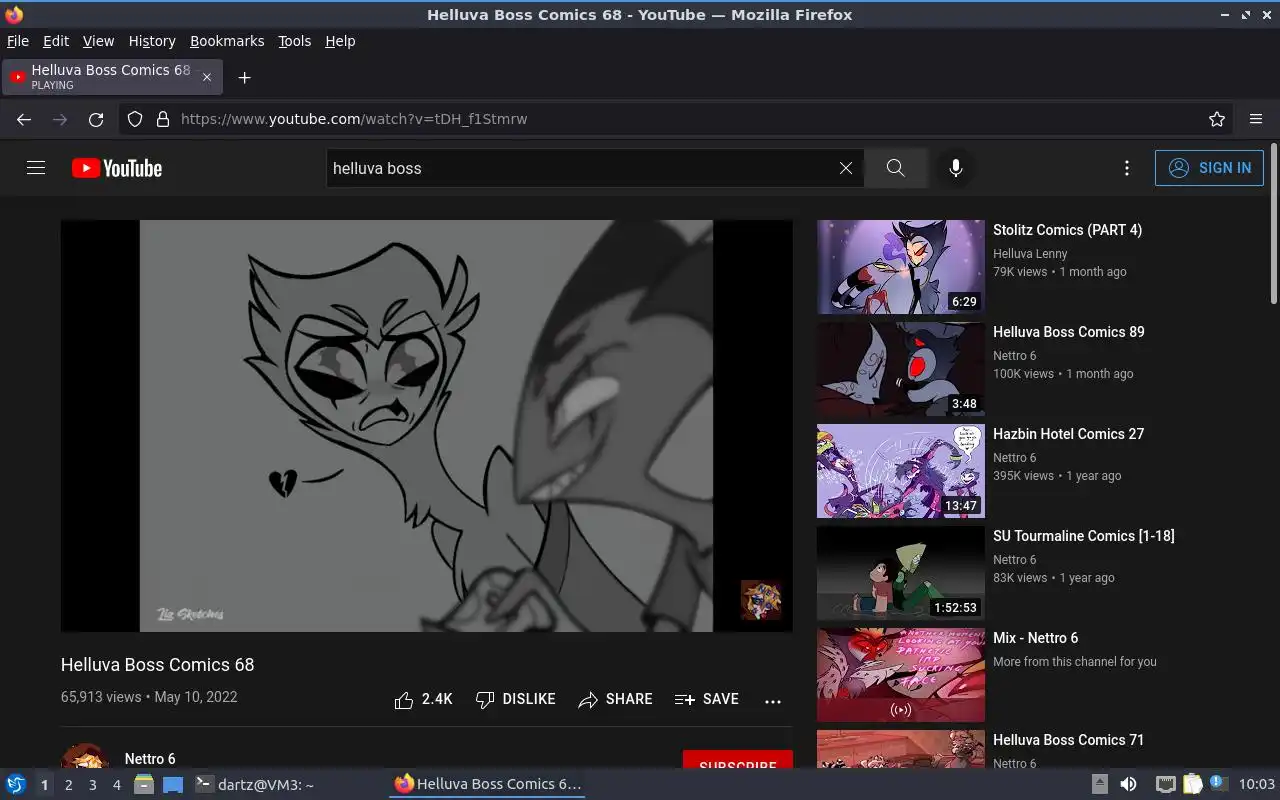Close the Helluva Boss Comics 68 tab
Image resolution: width=1280 pixels, height=800 pixels.
tap(207, 77)
